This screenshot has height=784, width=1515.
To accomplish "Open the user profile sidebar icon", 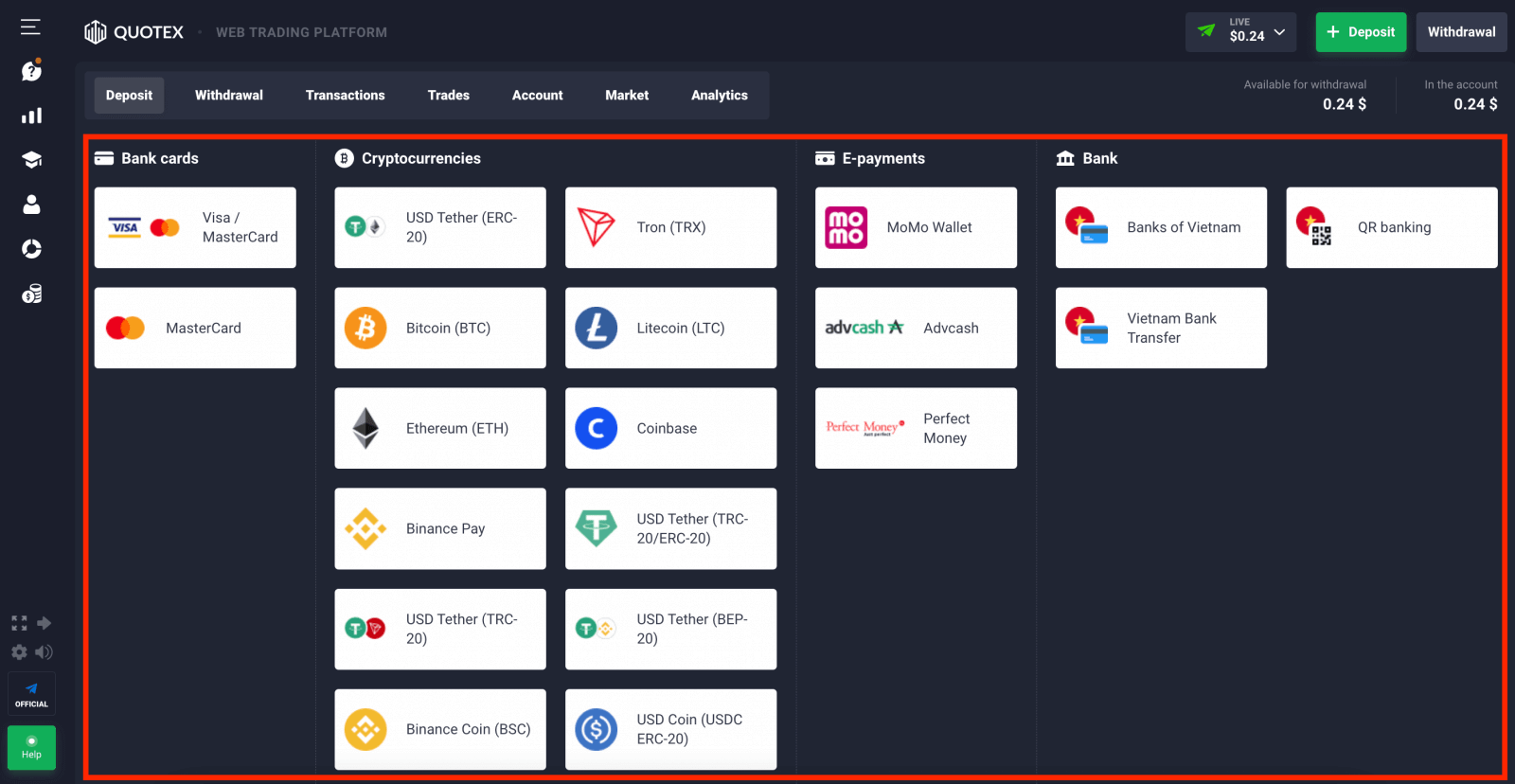I will [x=31, y=205].
